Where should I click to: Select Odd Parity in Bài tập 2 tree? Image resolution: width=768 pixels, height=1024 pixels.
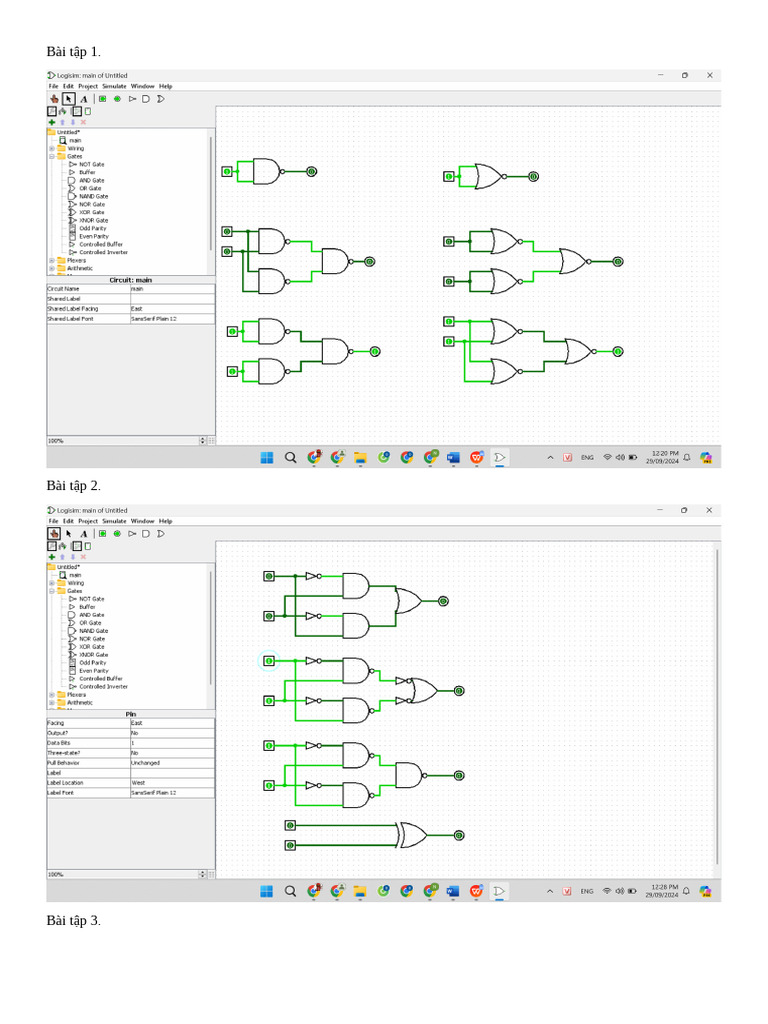(93, 662)
